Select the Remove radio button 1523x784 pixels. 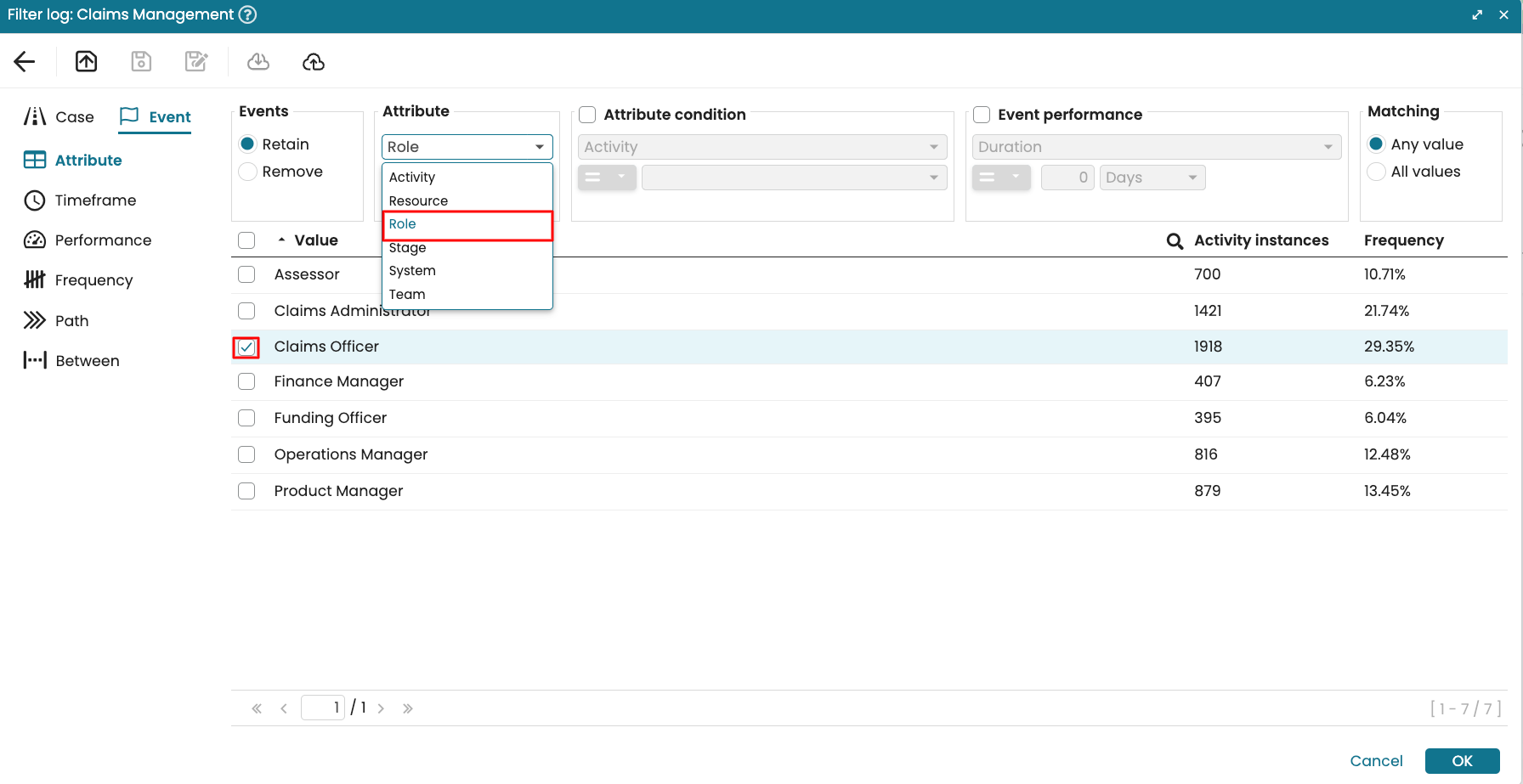[248, 172]
